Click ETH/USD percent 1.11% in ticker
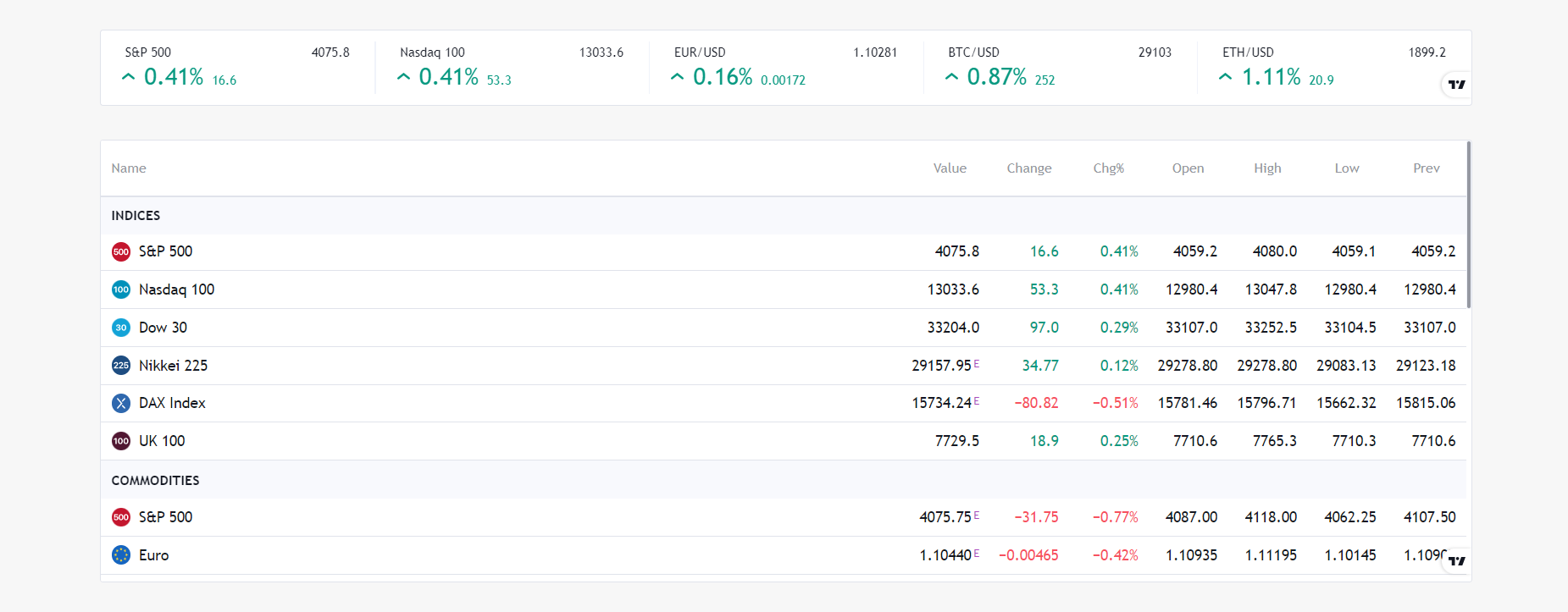Viewport: 1568px width, 612px height. [1271, 77]
